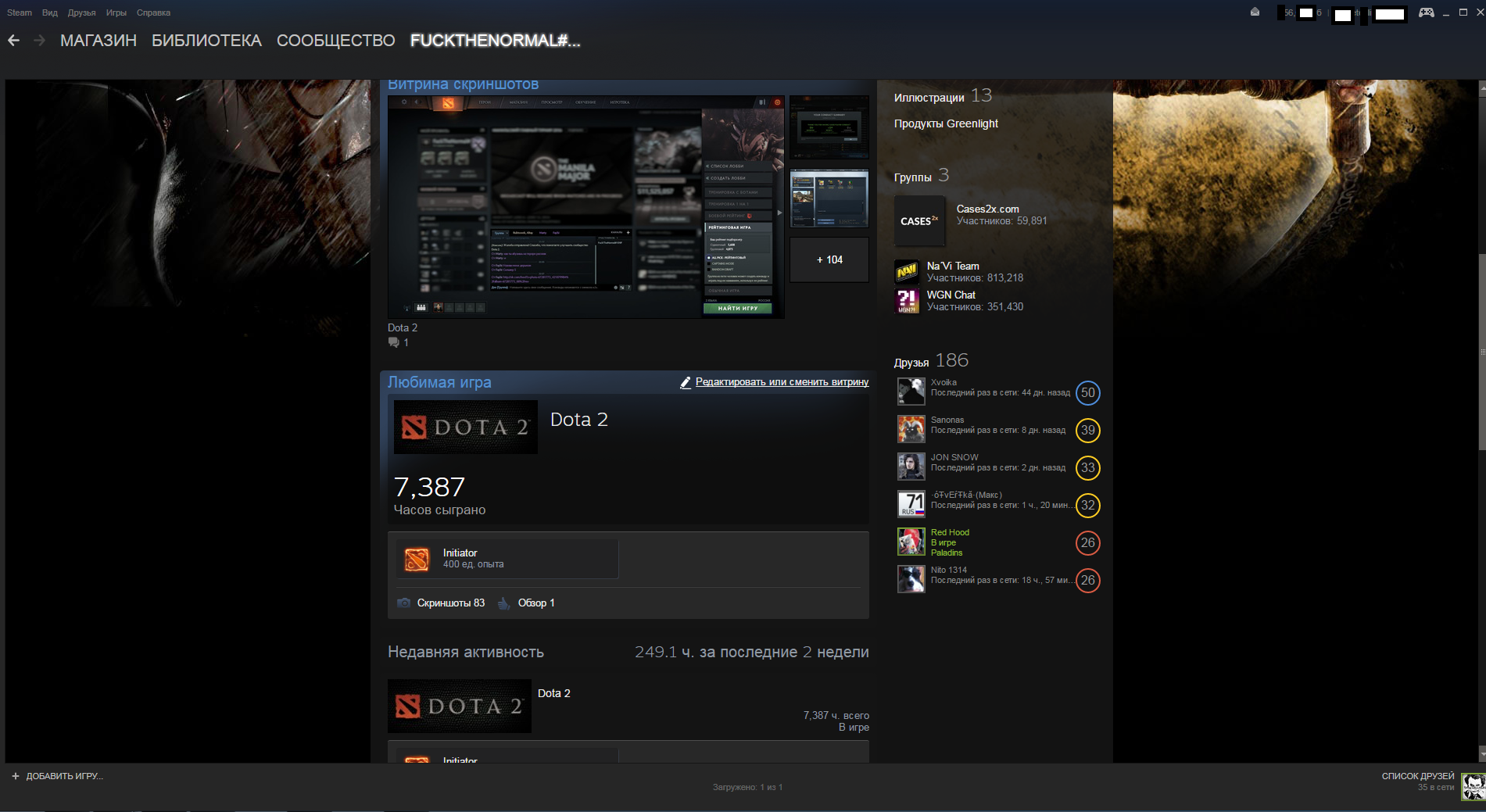Viewport: 1486px width, 812px height.
Task: Open the Обзор 1 link
Action: (536, 603)
